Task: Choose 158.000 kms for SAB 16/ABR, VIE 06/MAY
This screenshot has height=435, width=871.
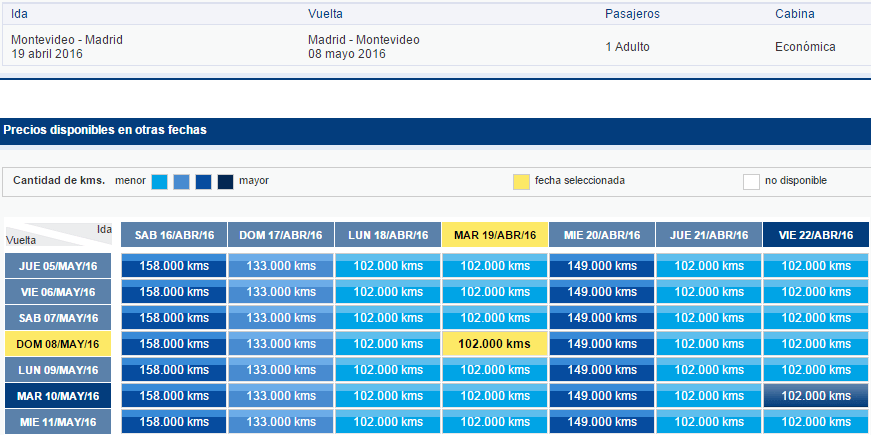Action: click(174, 292)
